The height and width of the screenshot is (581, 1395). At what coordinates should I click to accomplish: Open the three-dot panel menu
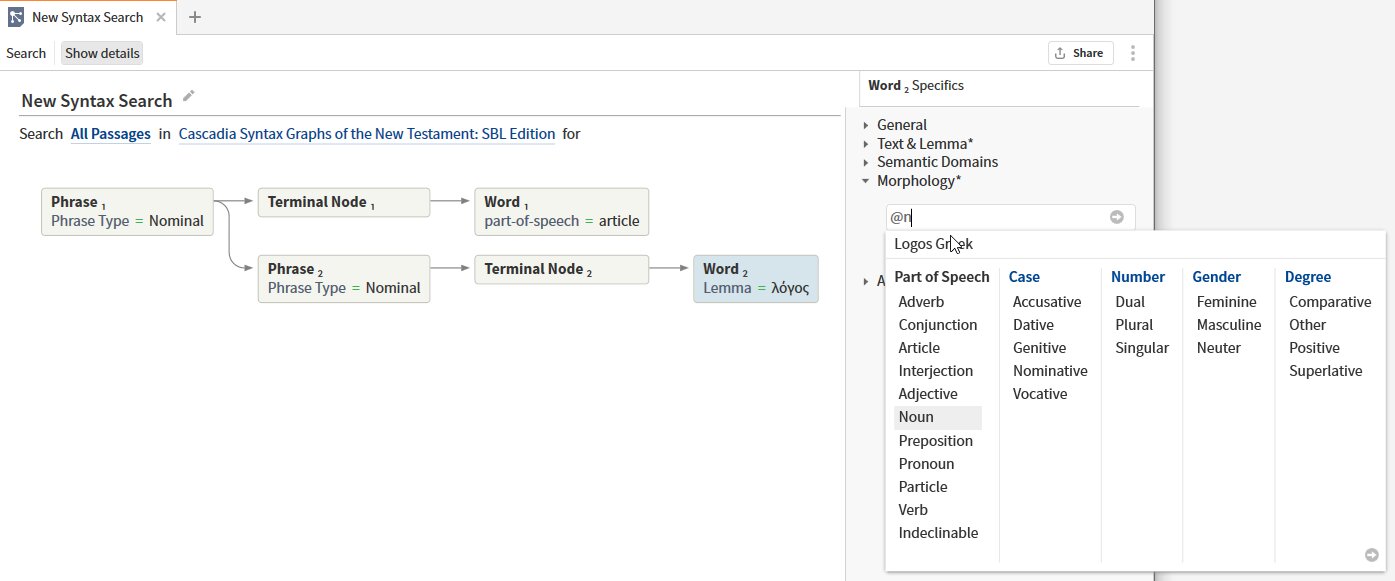pos(1133,53)
